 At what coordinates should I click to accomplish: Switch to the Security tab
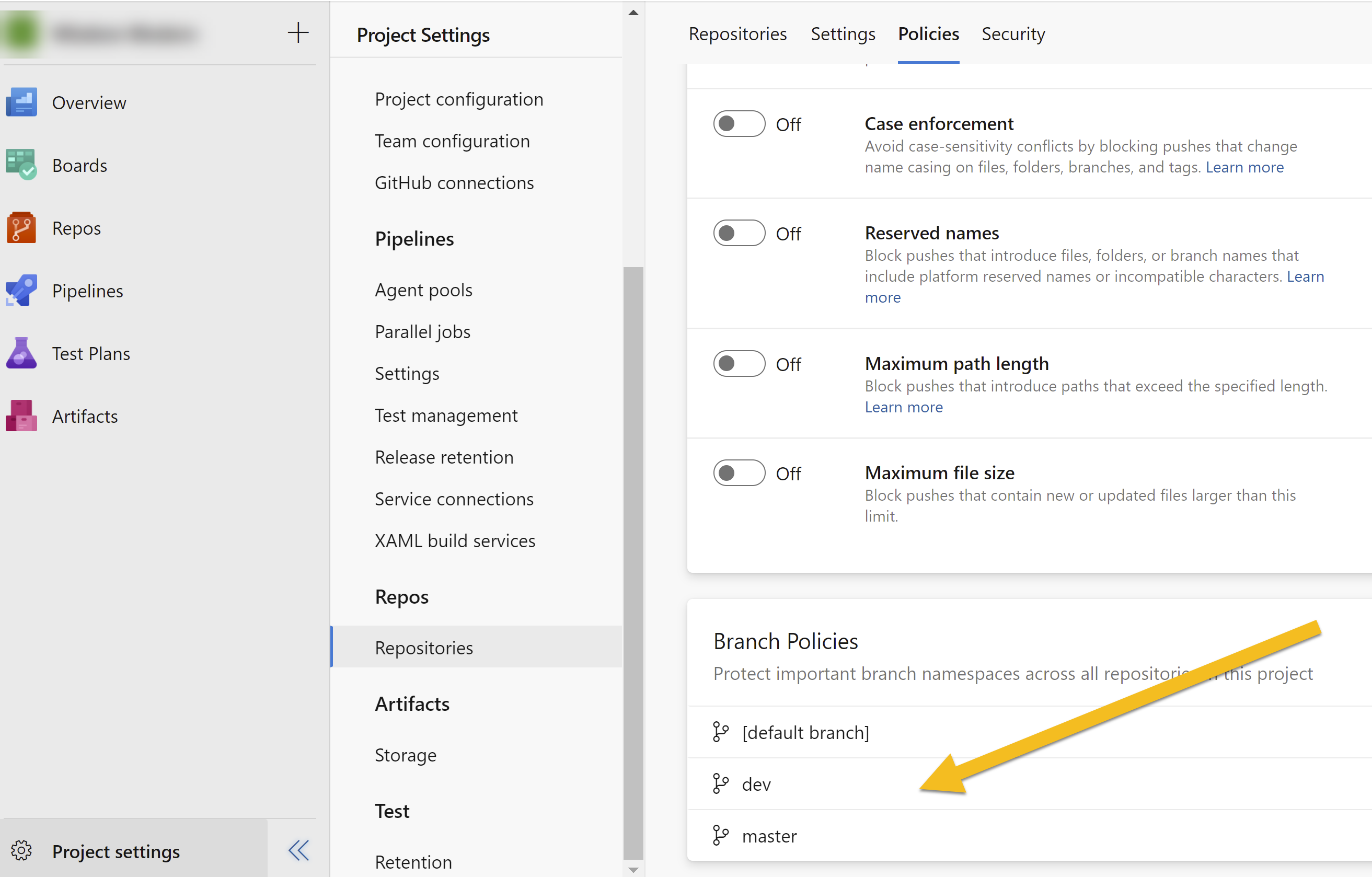1013,34
